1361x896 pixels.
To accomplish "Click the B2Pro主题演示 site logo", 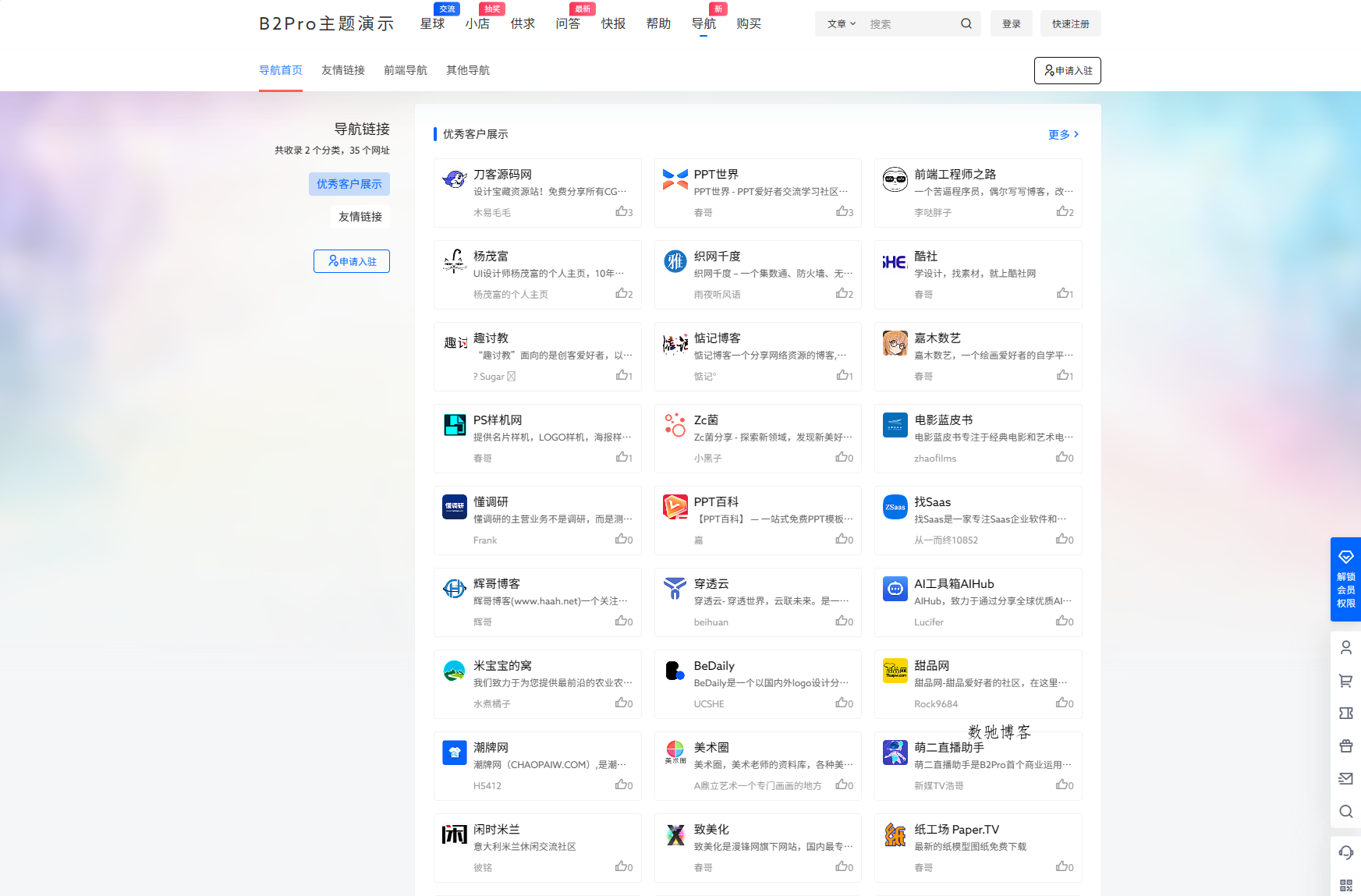I will [x=327, y=23].
